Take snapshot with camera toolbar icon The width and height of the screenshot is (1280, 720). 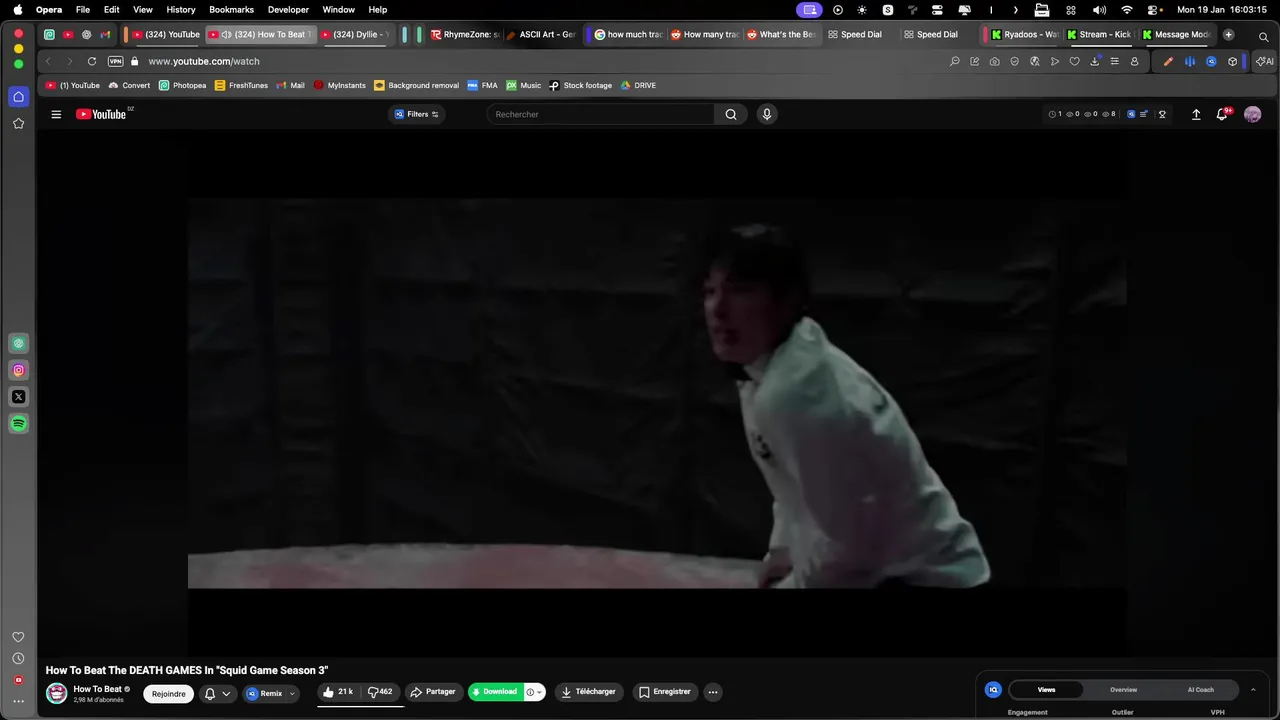(994, 61)
